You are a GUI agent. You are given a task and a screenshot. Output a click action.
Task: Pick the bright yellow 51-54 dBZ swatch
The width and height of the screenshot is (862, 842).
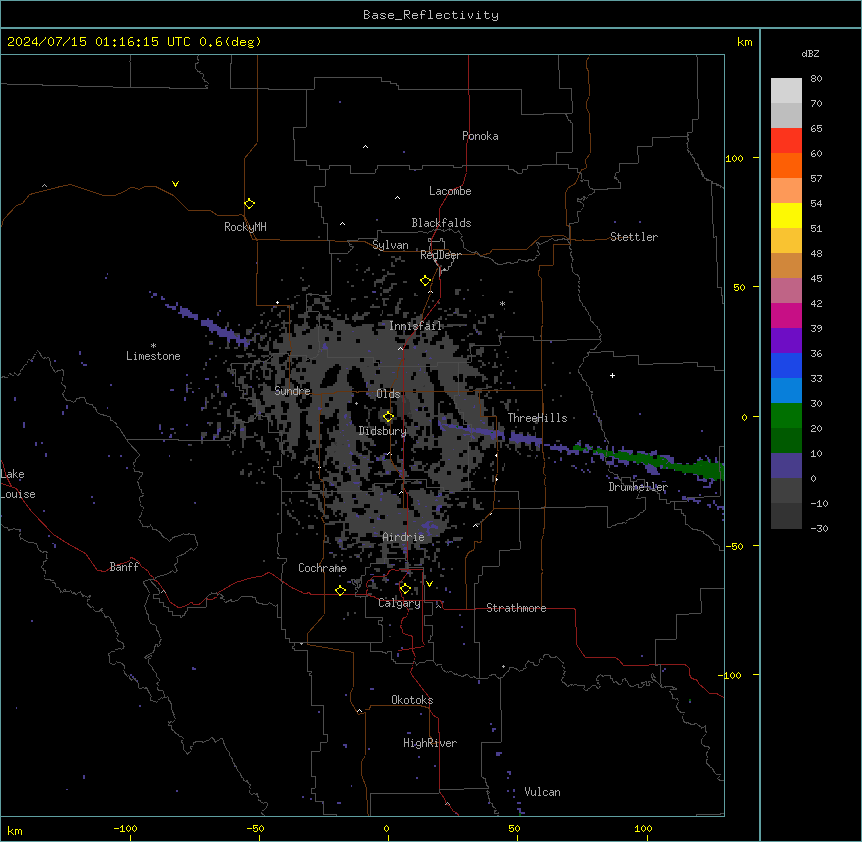[x=786, y=215]
